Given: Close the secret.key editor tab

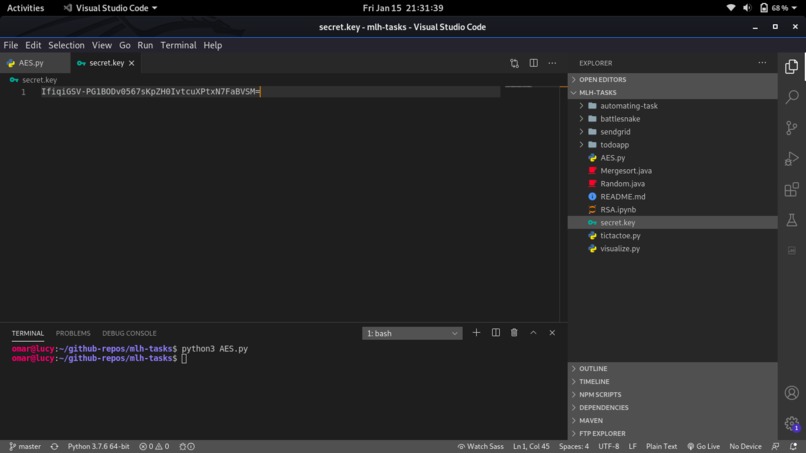Looking at the screenshot, I should pos(132,63).
